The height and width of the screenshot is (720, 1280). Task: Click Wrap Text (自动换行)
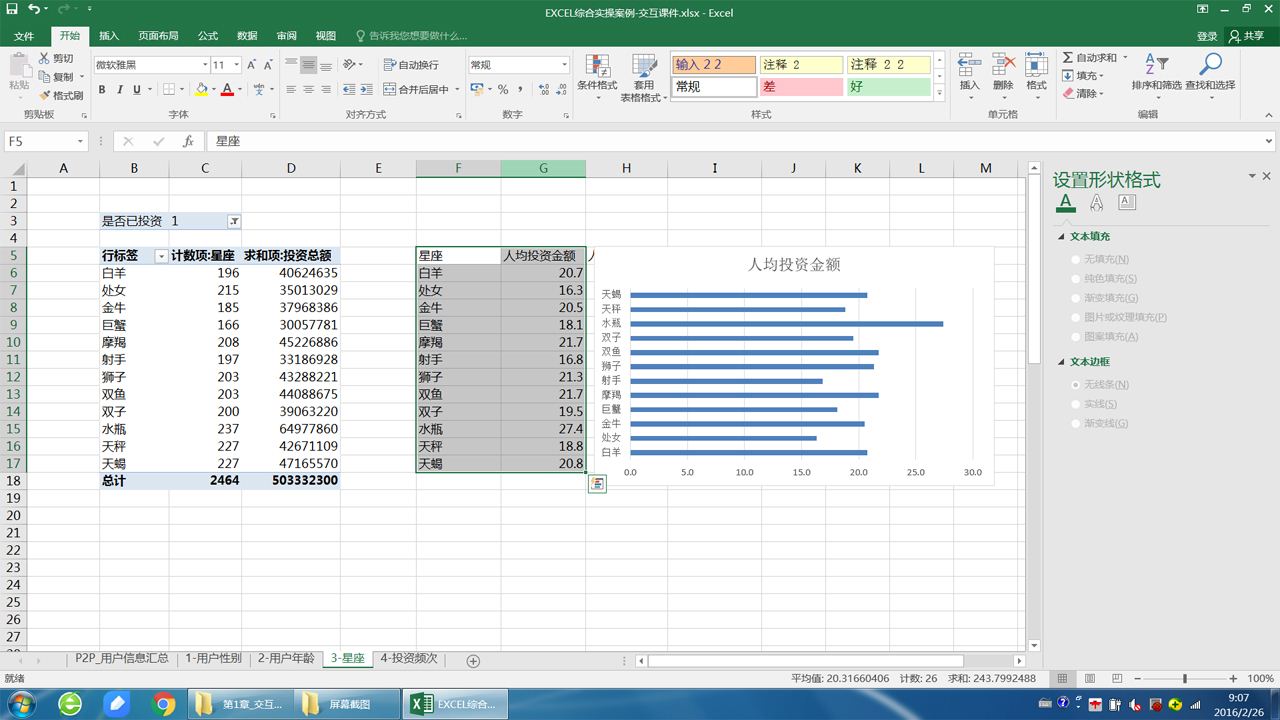point(411,65)
